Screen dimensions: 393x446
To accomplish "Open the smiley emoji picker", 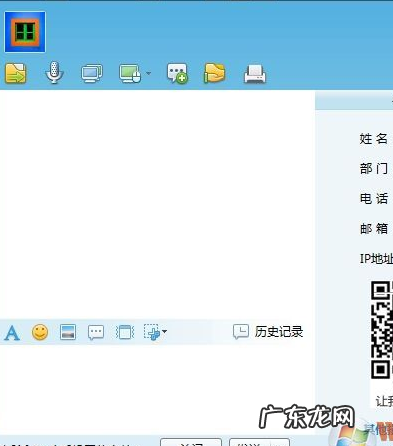I will [x=40, y=332].
